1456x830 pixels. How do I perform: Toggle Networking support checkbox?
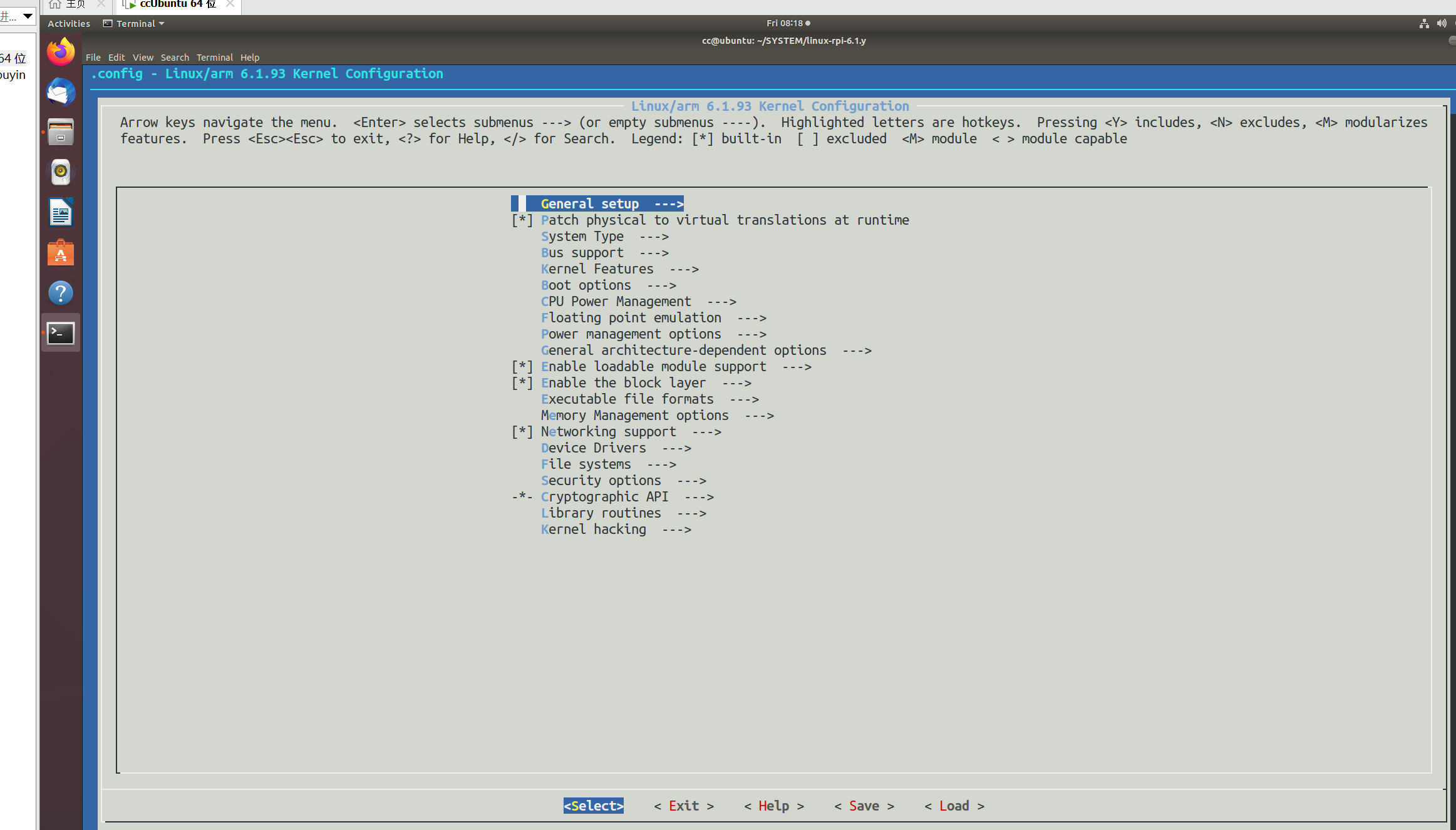pos(522,432)
